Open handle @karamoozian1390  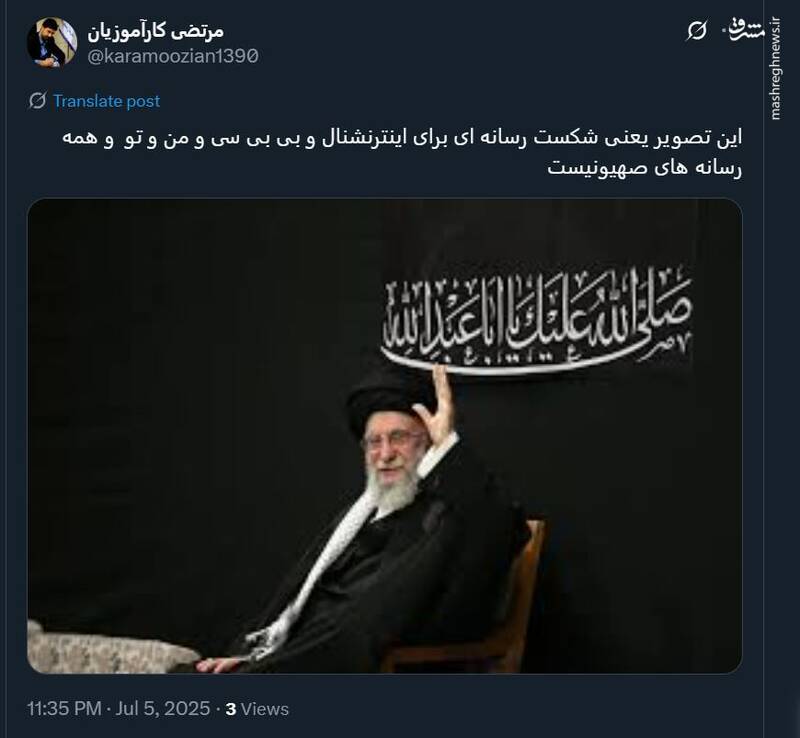click(173, 56)
